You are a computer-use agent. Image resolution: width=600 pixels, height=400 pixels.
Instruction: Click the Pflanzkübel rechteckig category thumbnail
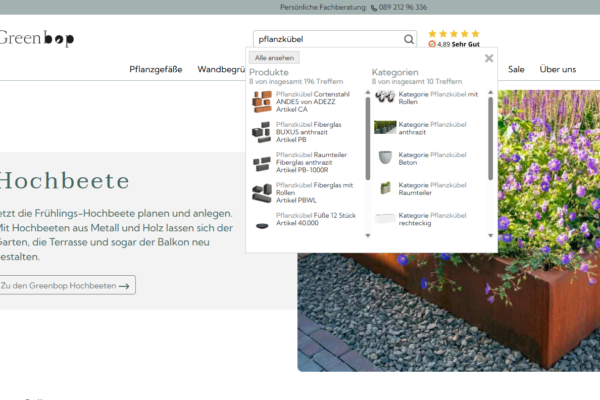(385, 219)
